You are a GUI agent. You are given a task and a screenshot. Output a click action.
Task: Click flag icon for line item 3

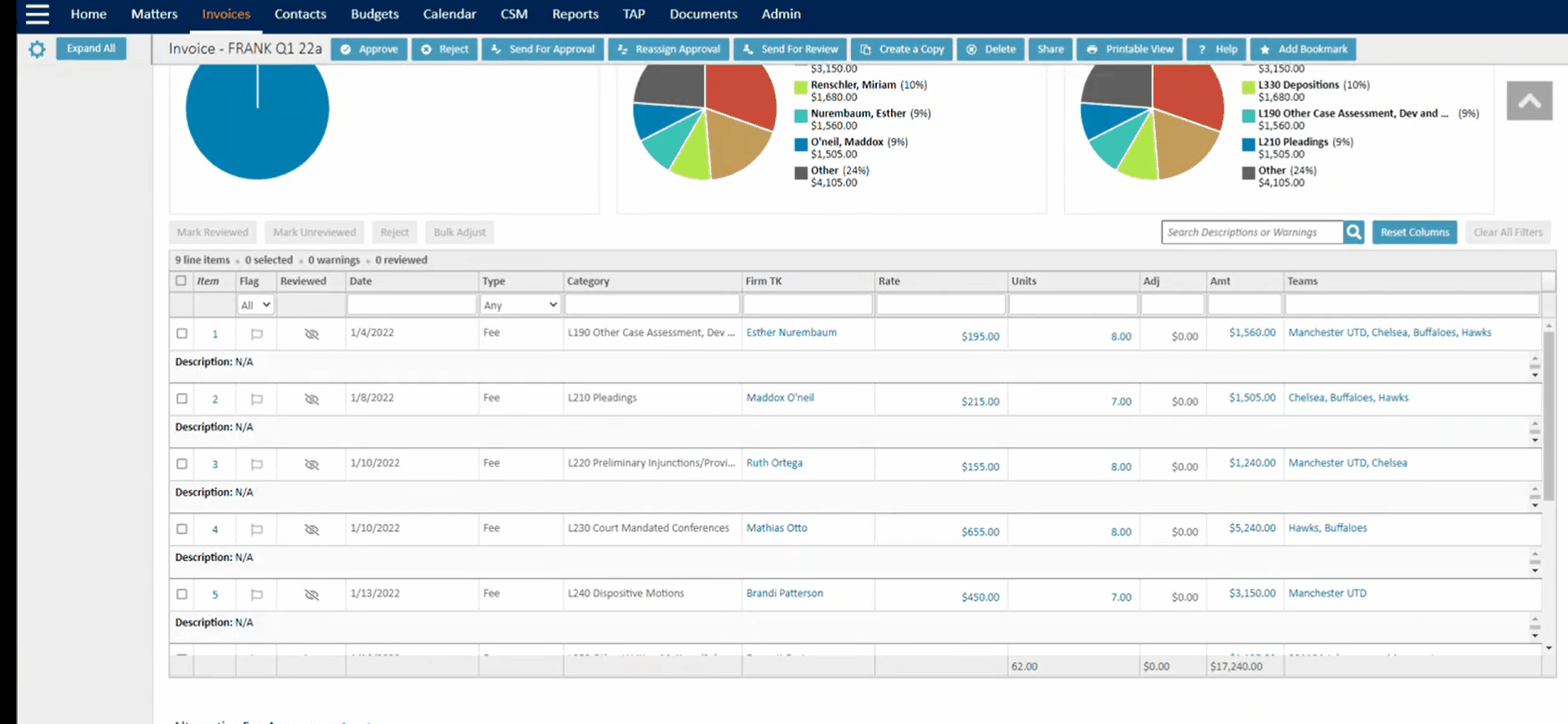pyautogui.click(x=256, y=465)
